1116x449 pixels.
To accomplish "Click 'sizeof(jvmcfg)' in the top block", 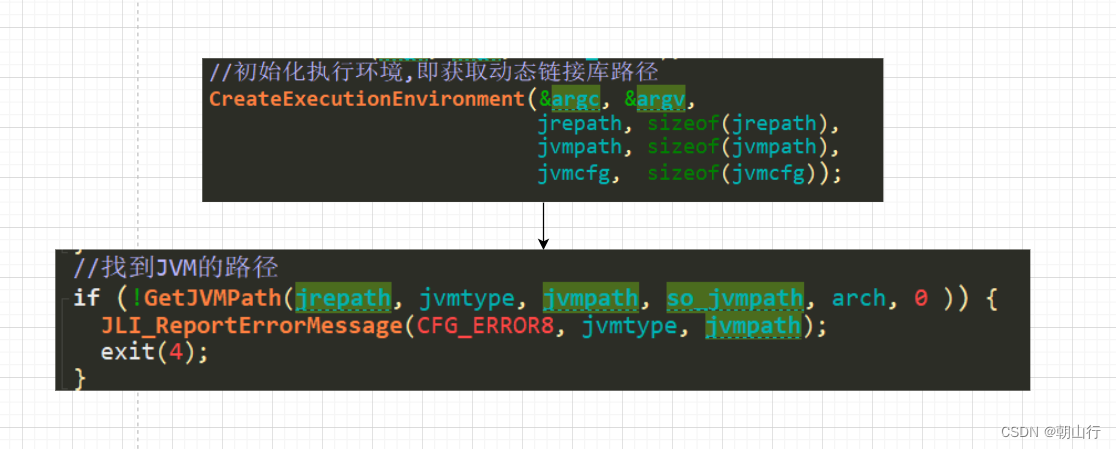I will coord(732,173).
